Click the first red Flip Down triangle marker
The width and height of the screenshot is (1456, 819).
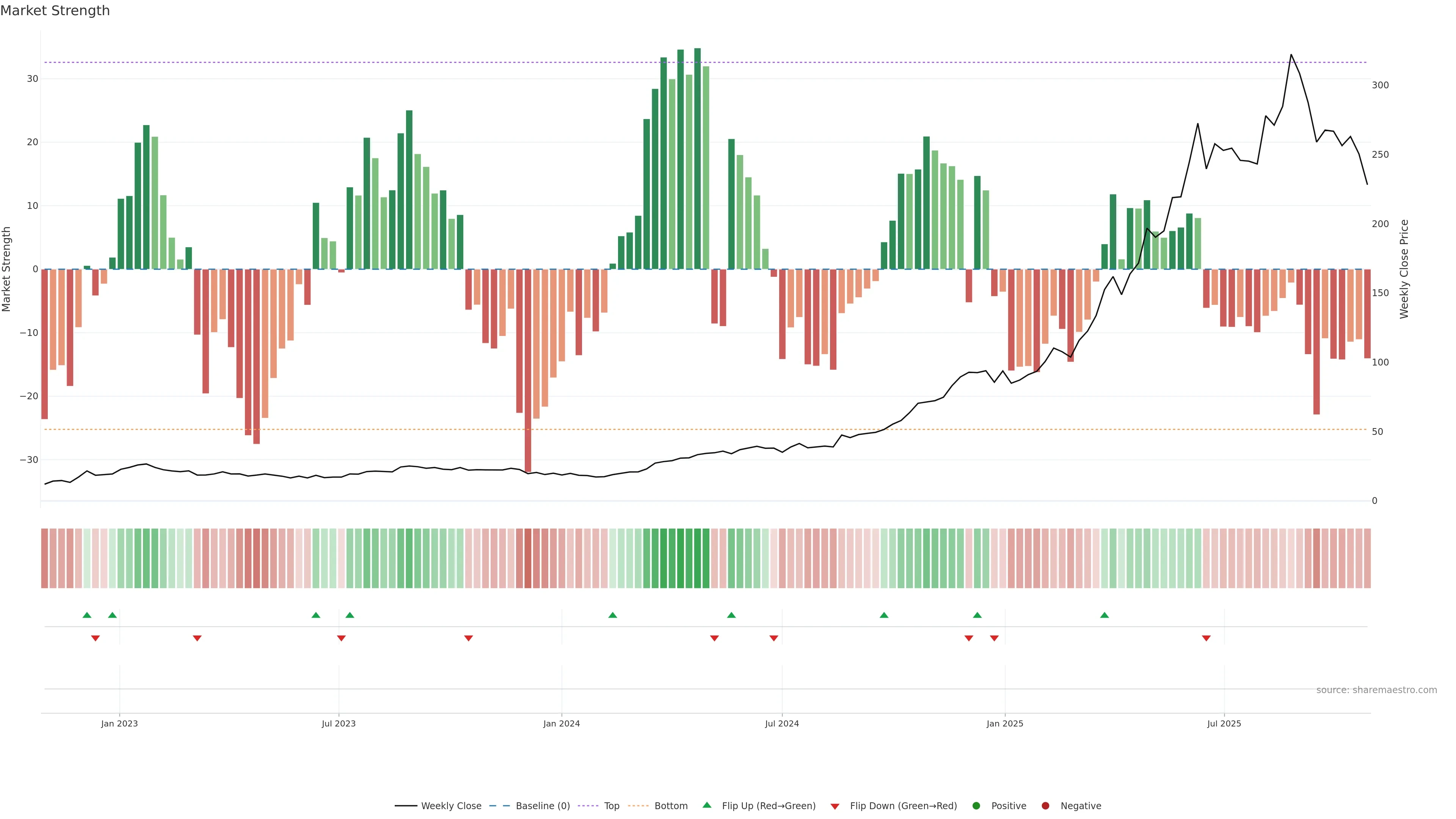[x=96, y=638]
